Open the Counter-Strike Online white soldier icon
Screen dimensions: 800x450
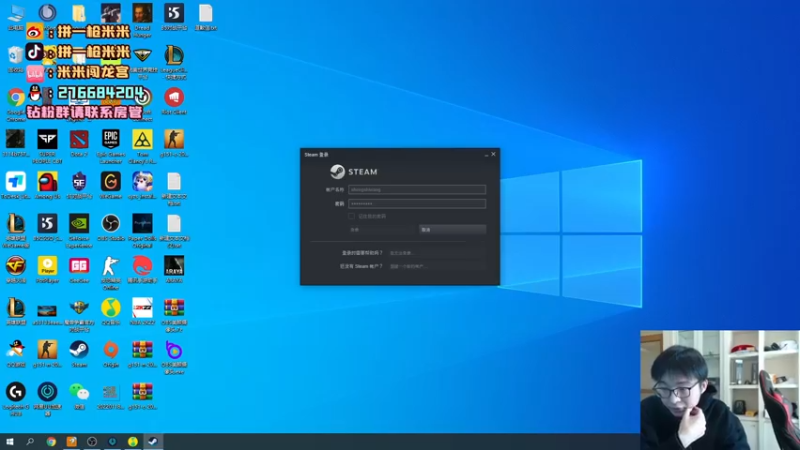111,266
